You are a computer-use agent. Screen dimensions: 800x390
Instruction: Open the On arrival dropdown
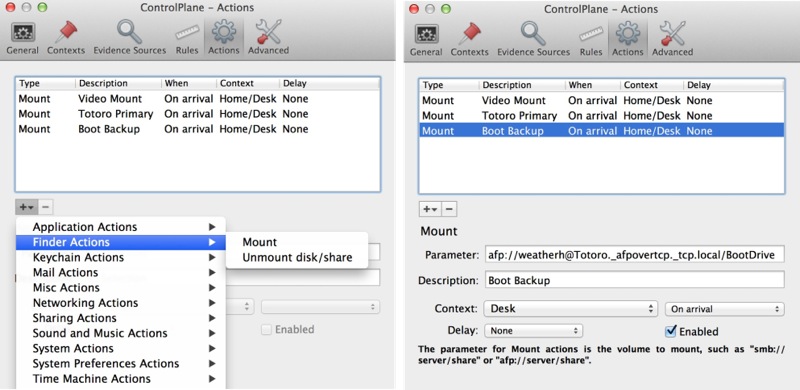724,309
